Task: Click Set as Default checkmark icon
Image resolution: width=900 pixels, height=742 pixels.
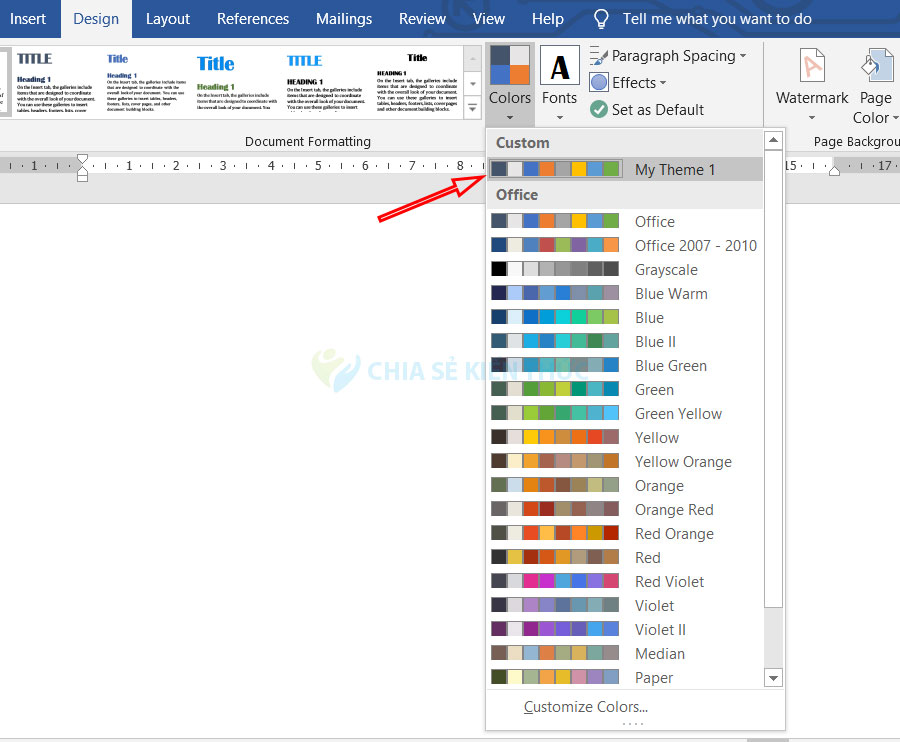Action: pos(599,110)
